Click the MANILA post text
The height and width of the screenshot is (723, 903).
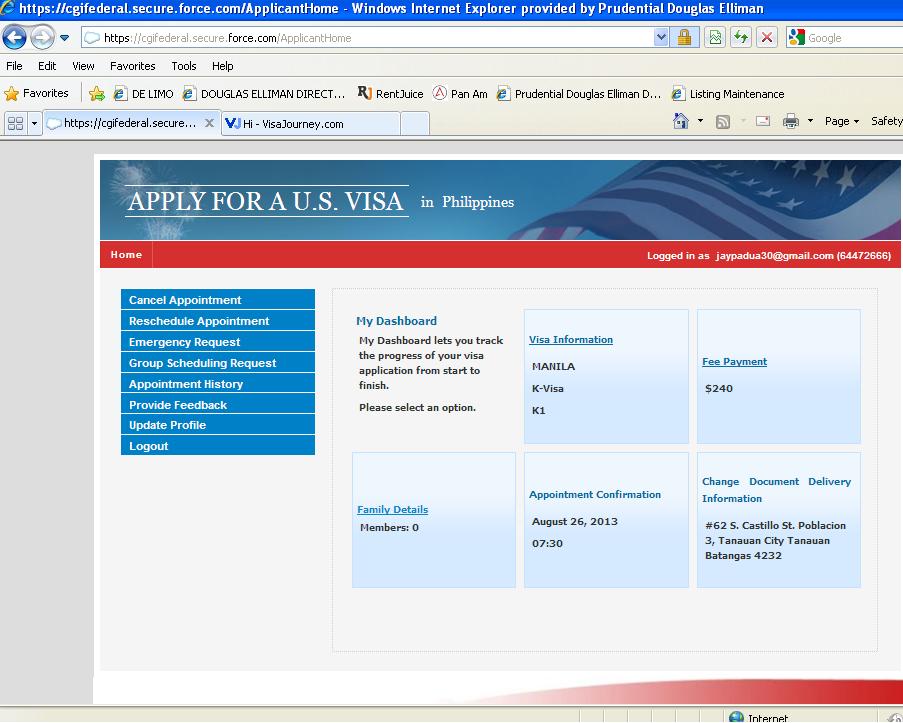click(553, 366)
